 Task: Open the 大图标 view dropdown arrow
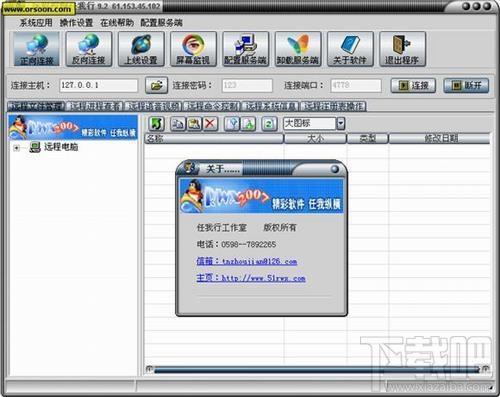(340, 124)
